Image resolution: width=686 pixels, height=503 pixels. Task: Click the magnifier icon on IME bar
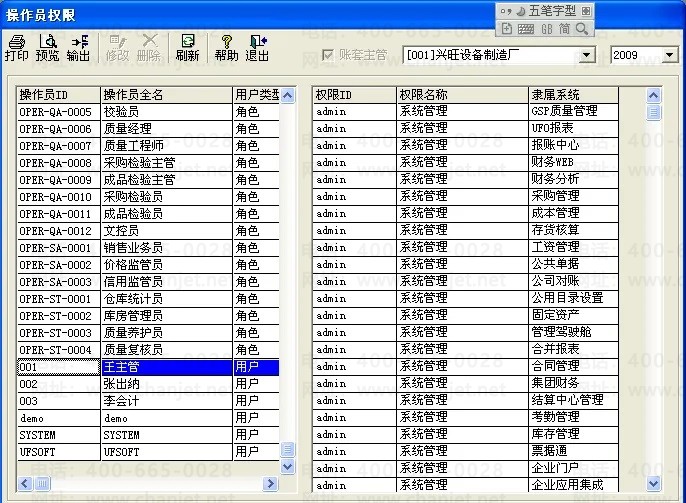coord(582,29)
